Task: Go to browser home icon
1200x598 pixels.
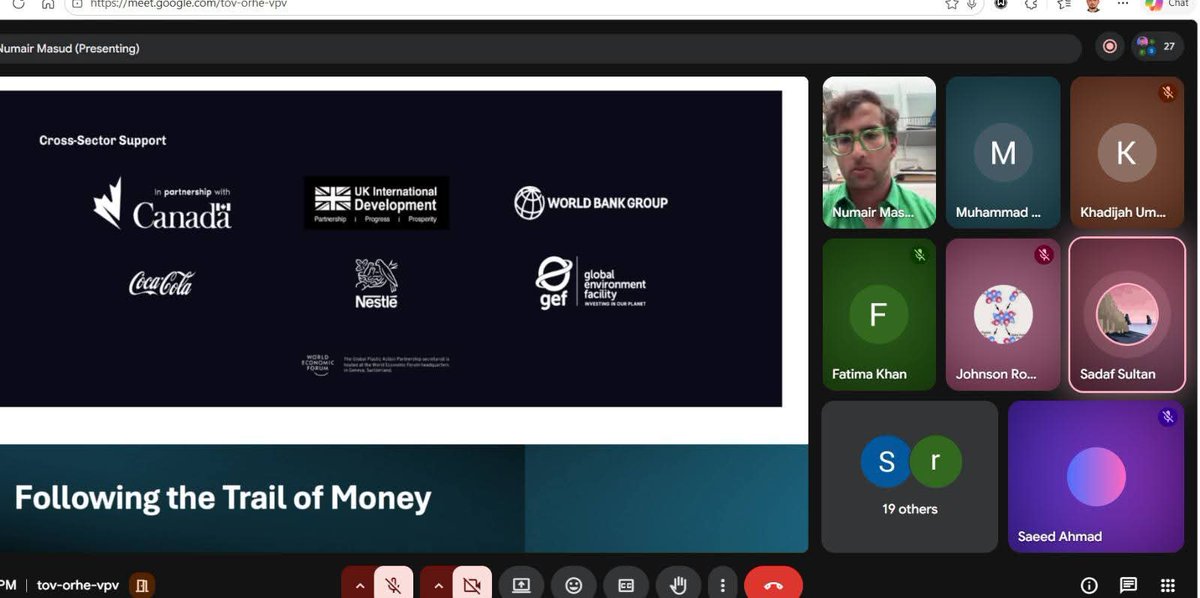Action: tap(48, 4)
